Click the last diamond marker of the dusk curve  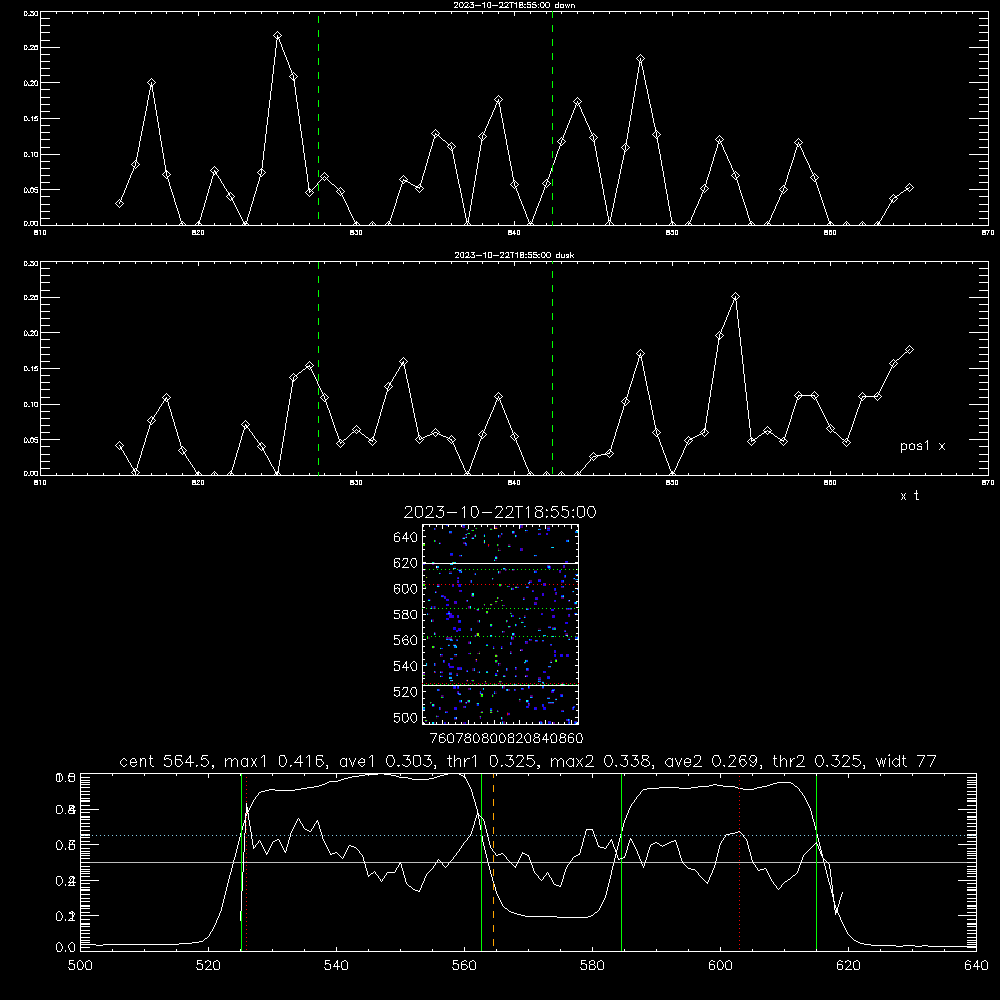pos(909,349)
